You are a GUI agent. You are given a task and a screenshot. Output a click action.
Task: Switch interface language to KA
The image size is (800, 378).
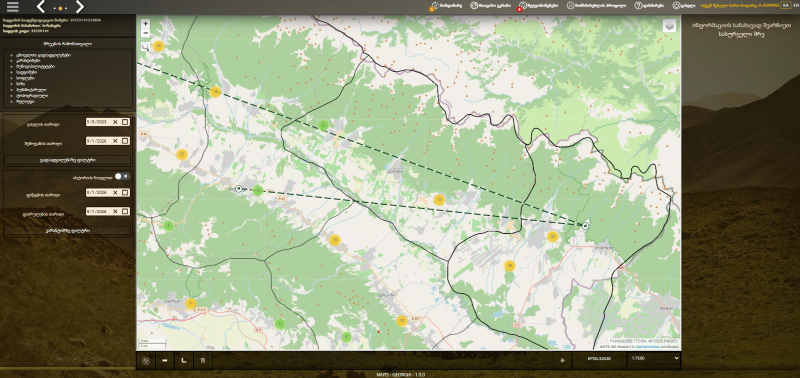pyautogui.click(x=785, y=5)
